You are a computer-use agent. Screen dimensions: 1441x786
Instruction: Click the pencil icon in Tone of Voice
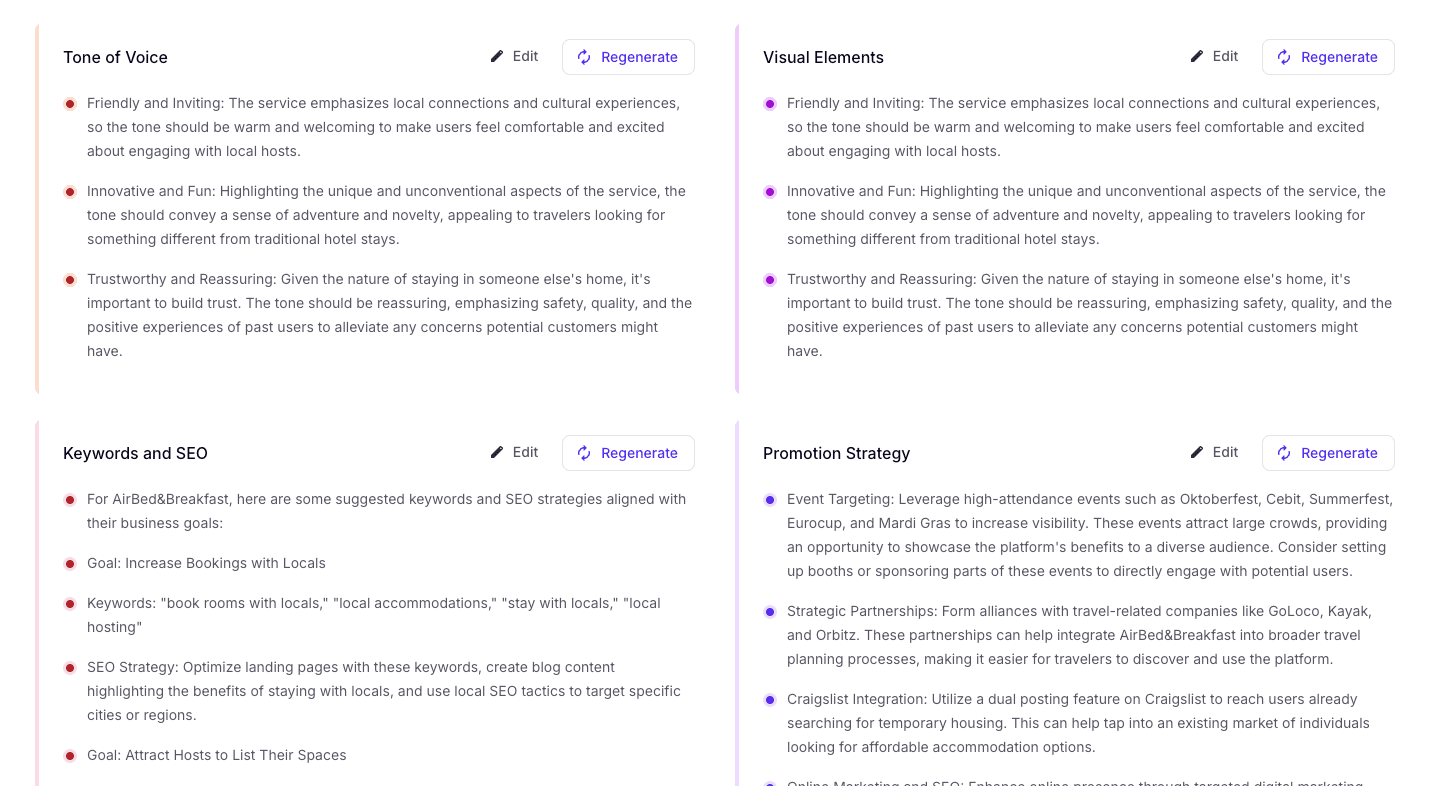[x=497, y=57]
